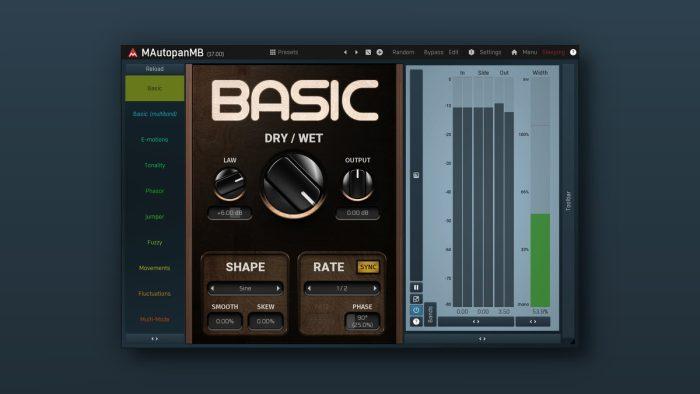The height and width of the screenshot is (394, 700).
Task: Go to next preset arrow
Action: pyautogui.click(x=356, y=52)
